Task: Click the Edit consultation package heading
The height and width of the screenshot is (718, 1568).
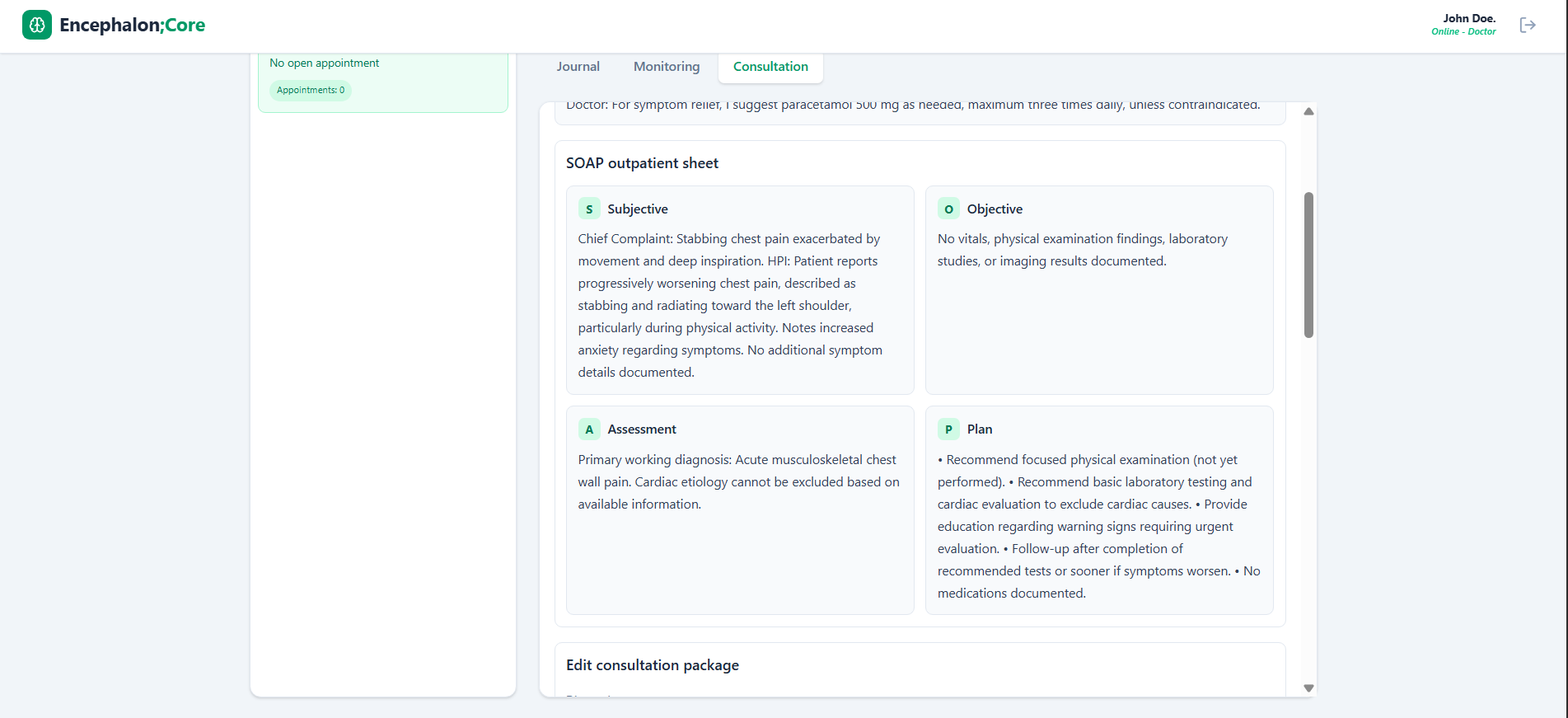Action: 652,665
